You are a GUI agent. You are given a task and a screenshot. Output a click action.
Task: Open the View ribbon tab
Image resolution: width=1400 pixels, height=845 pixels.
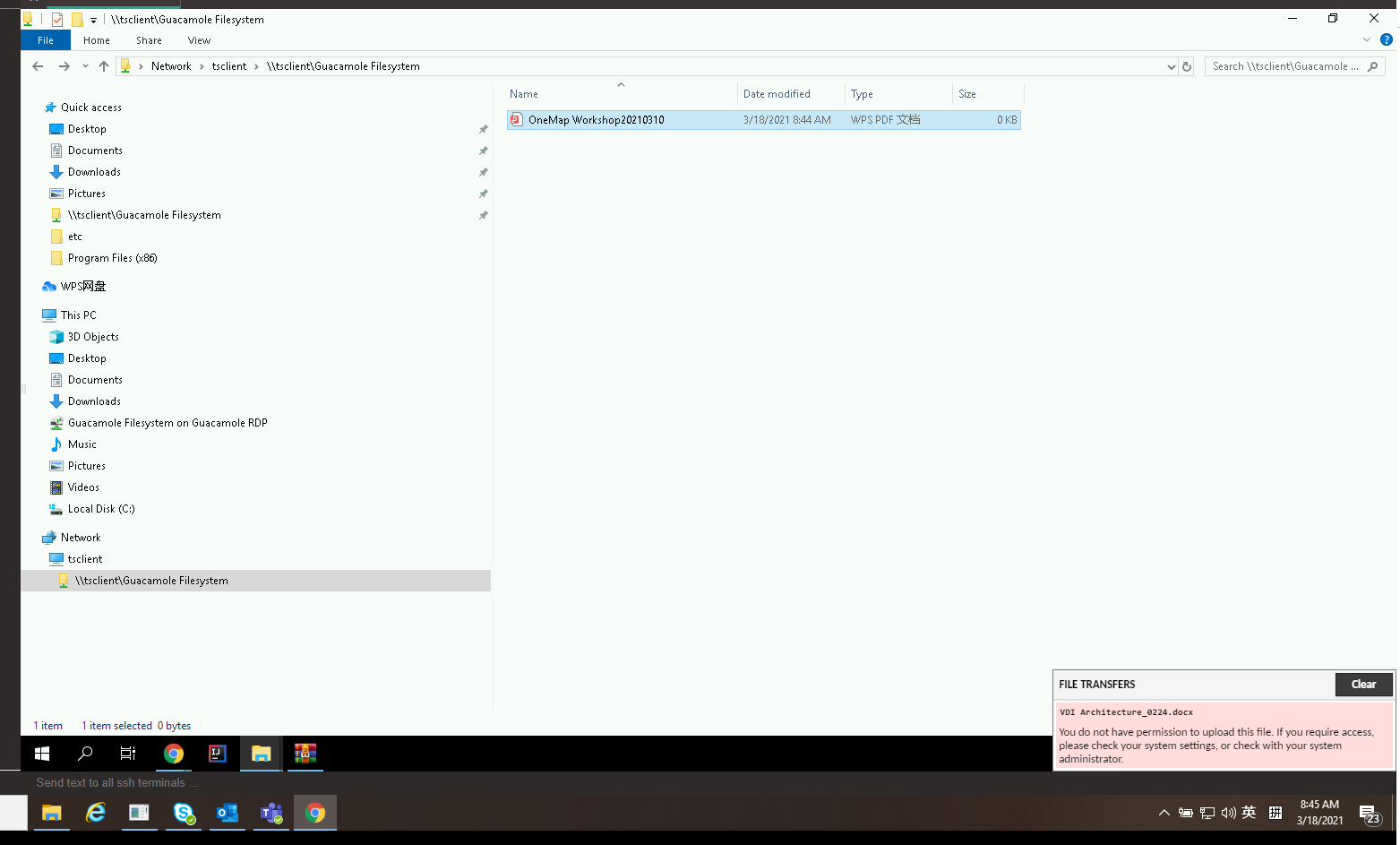coord(199,40)
